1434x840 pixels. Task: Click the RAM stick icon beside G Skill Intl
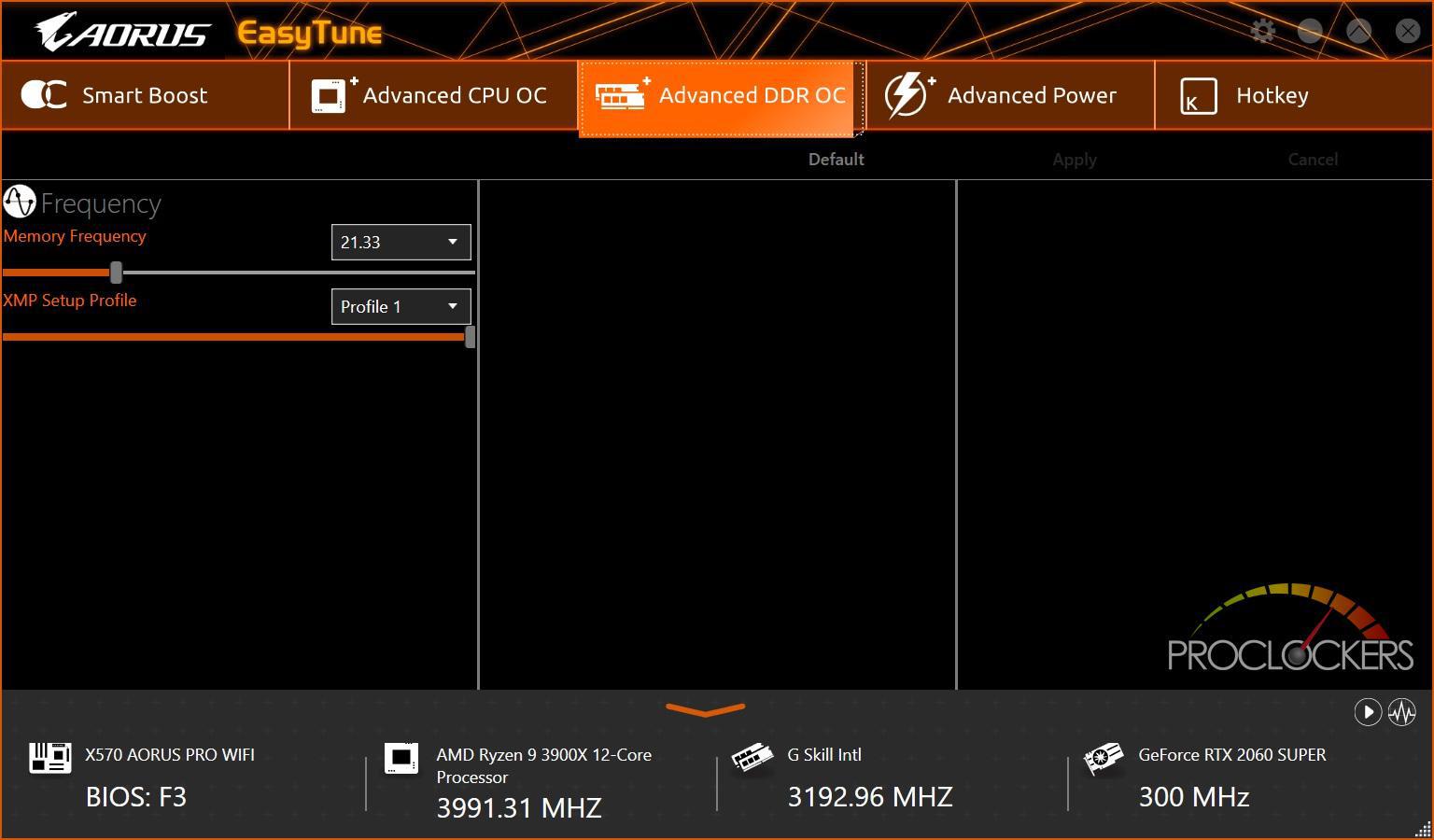coord(752,758)
